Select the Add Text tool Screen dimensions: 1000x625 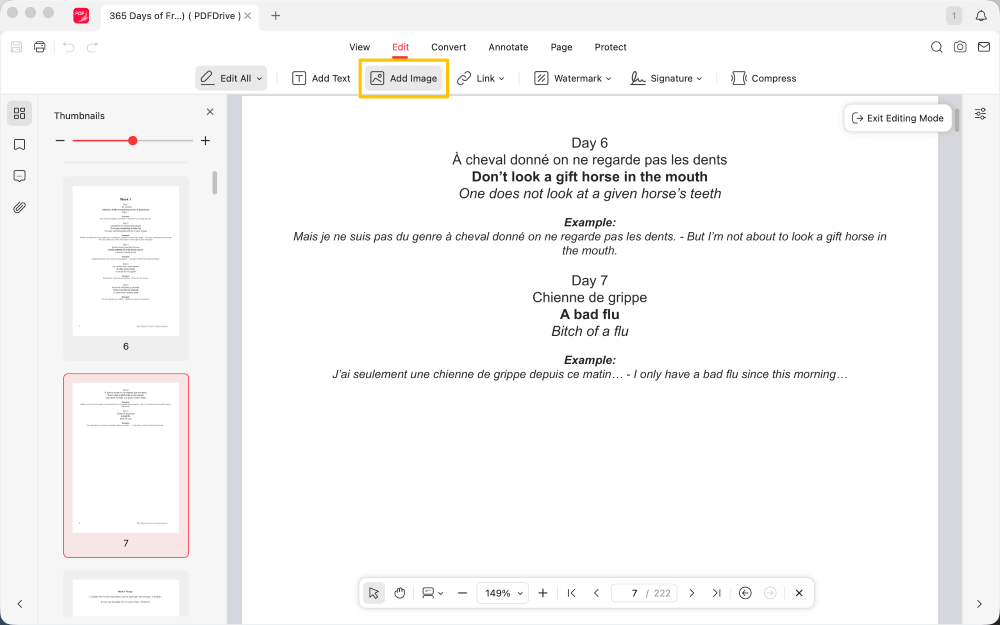pyautogui.click(x=321, y=78)
